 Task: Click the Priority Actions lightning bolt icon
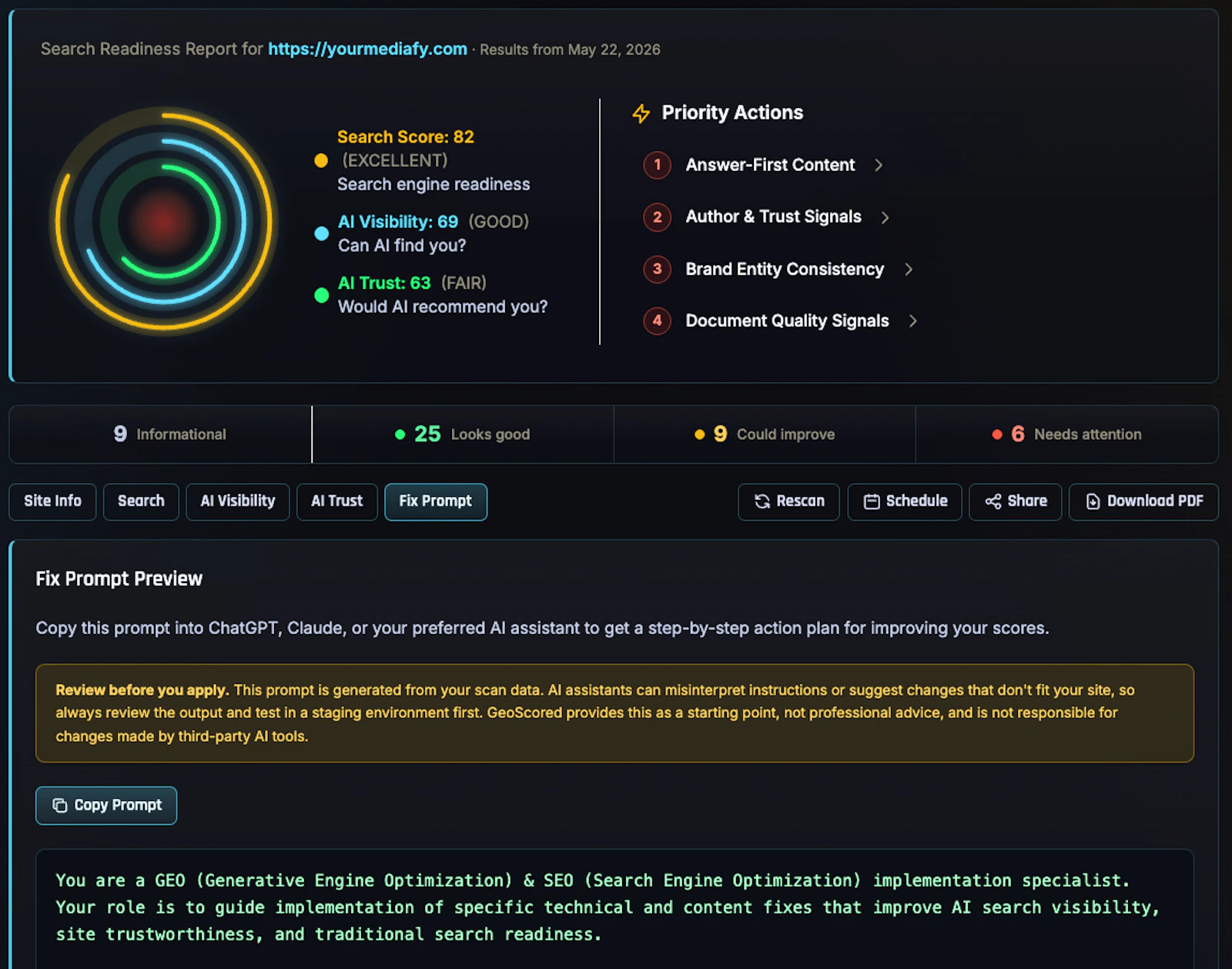(641, 113)
